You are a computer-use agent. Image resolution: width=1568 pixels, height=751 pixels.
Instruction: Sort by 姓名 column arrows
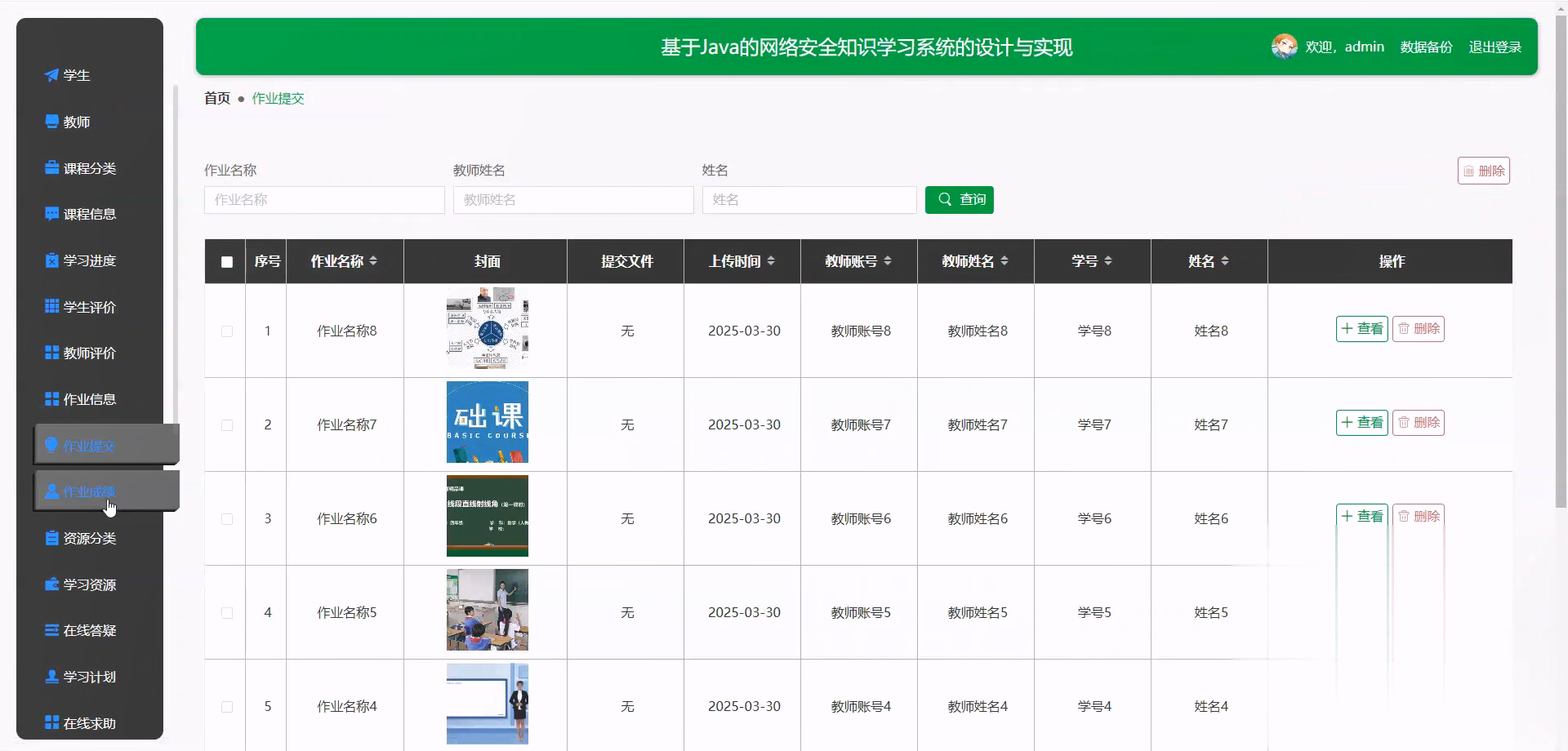click(1225, 260)
